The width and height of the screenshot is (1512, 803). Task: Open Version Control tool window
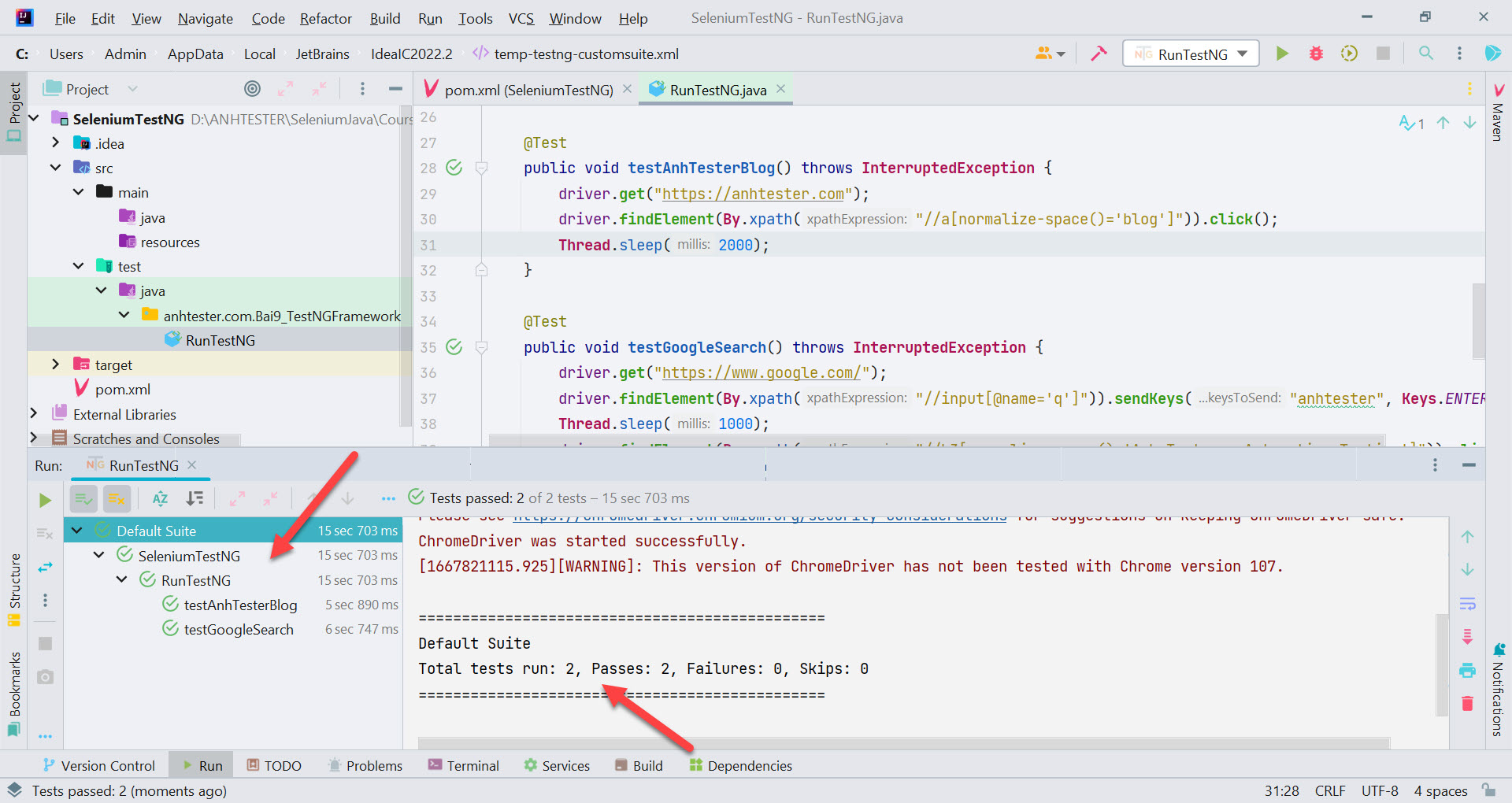98,765
